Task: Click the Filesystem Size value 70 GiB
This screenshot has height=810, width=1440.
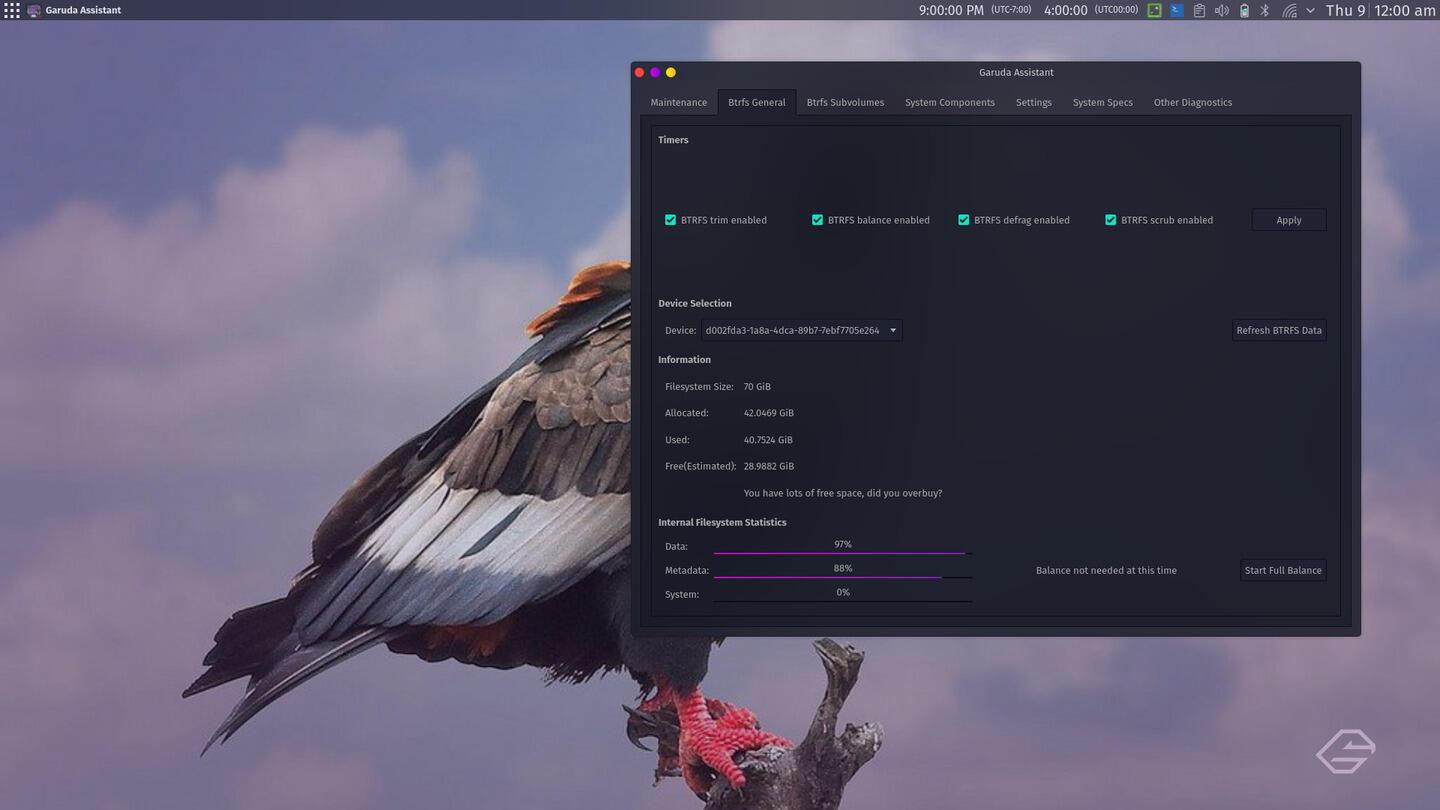Action: [x=757, y=387]
